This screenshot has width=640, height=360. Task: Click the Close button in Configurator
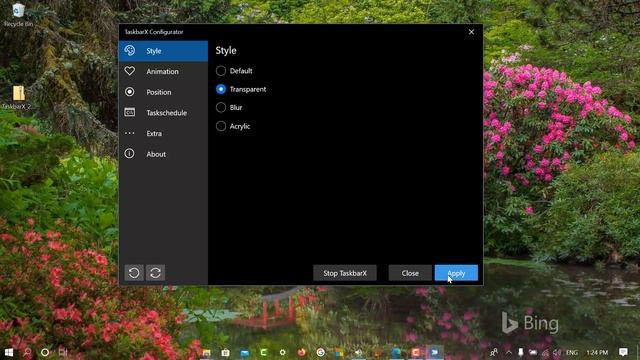coord(410,273)
